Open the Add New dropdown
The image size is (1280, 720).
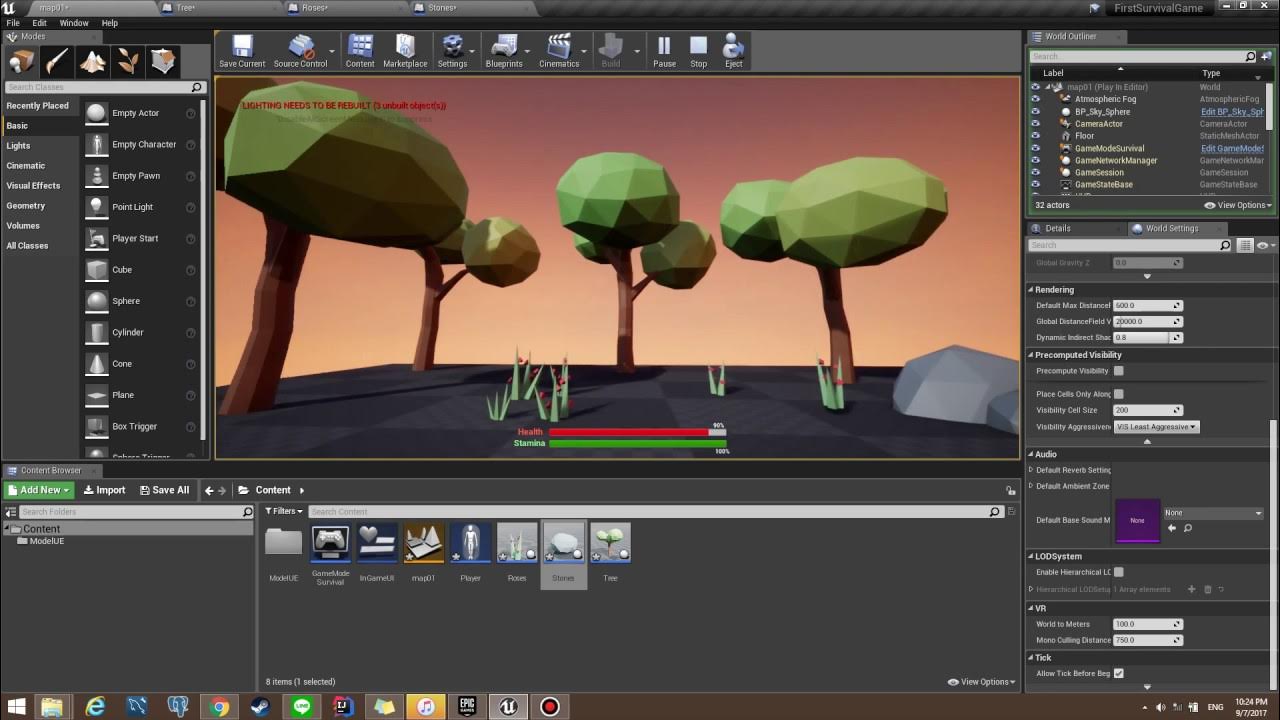[x=39, y=490]
